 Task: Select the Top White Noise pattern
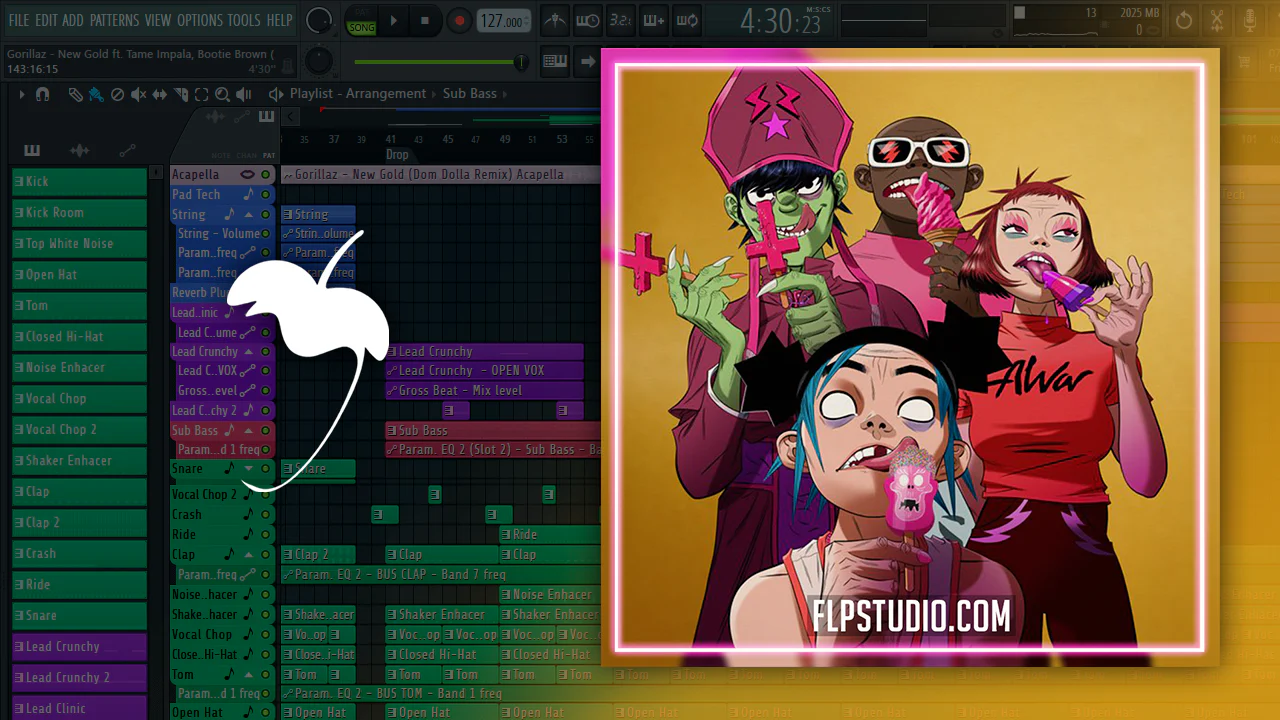pyautogui.click(x=79, y=244)
